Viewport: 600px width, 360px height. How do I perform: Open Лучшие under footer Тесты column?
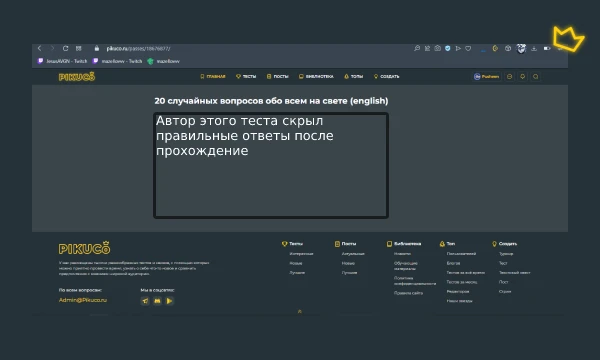click(297, 273)
